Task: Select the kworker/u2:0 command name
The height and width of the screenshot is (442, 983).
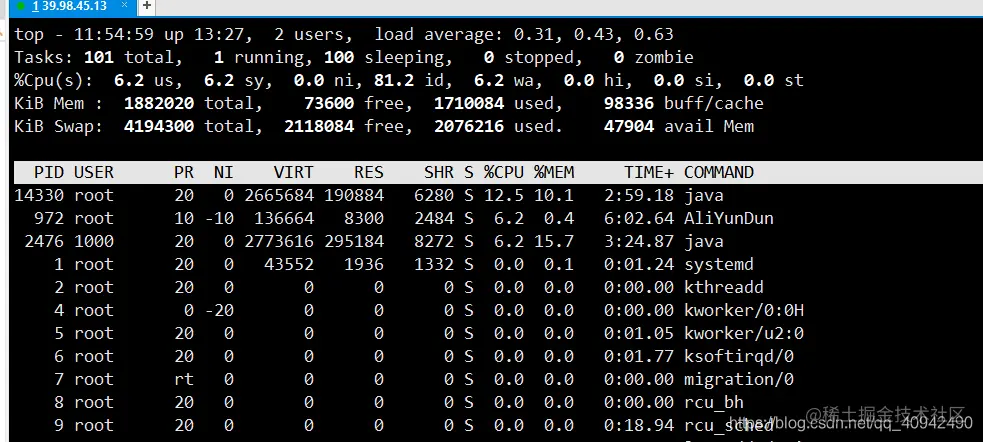Action: click(744, 334)
